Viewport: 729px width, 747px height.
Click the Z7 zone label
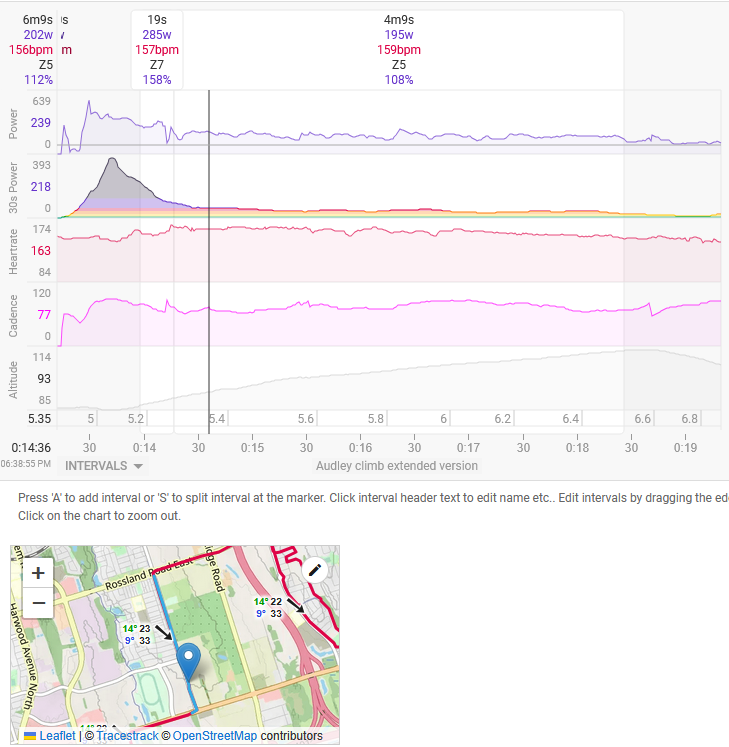(x=157, y=65)
